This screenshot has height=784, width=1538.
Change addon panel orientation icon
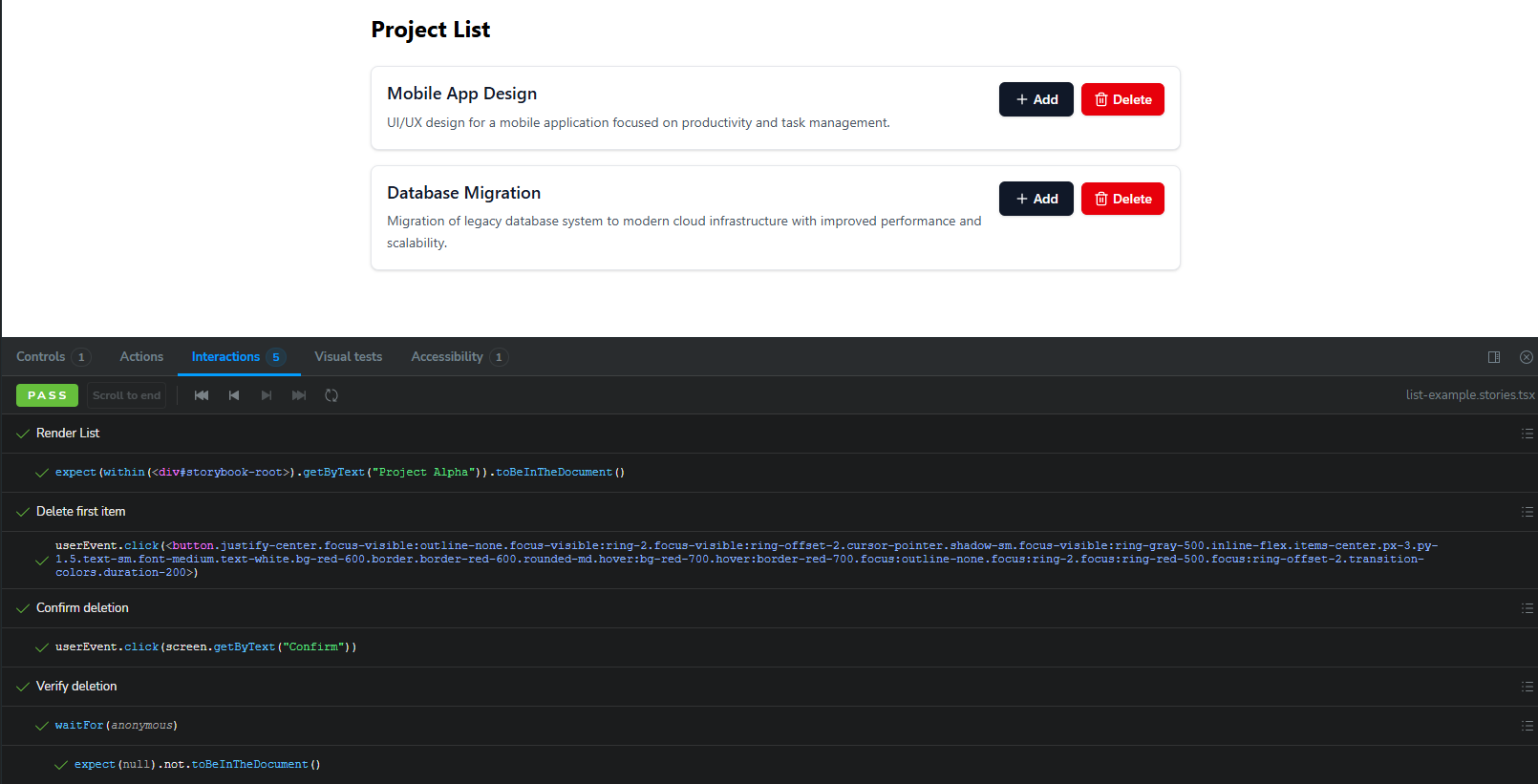tap(1494, 357)
